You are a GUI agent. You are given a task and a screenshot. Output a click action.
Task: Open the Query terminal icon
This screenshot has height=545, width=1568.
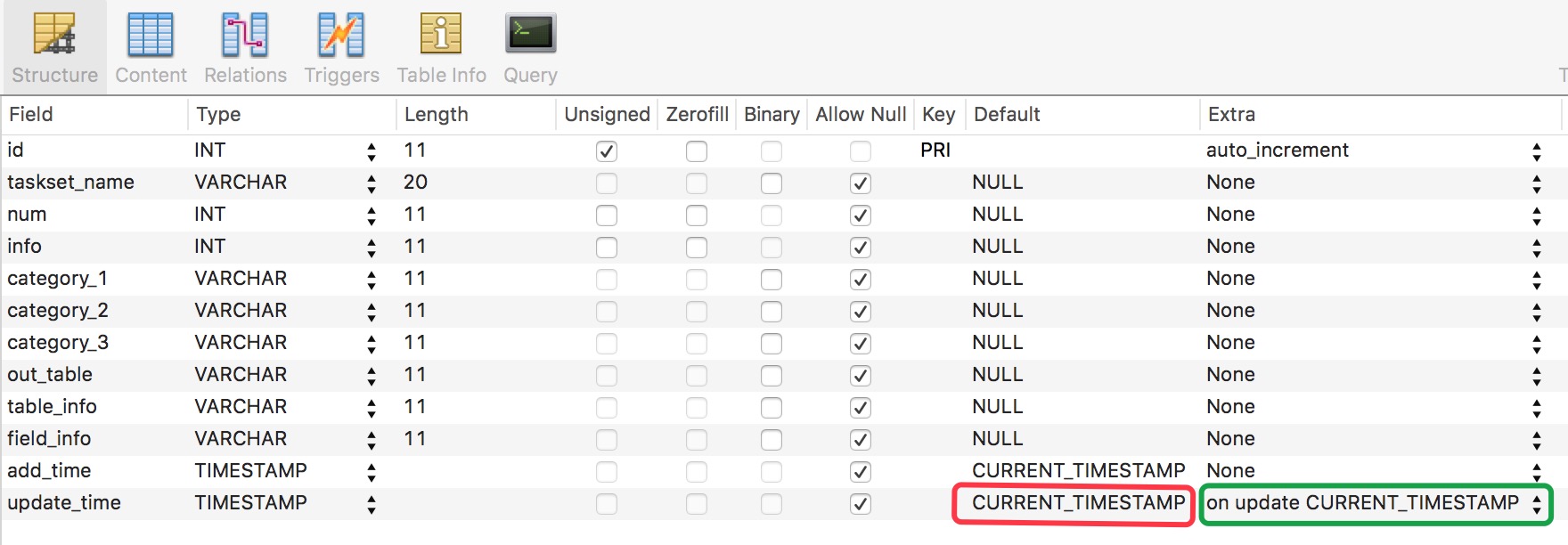click(x=530, y=36)
